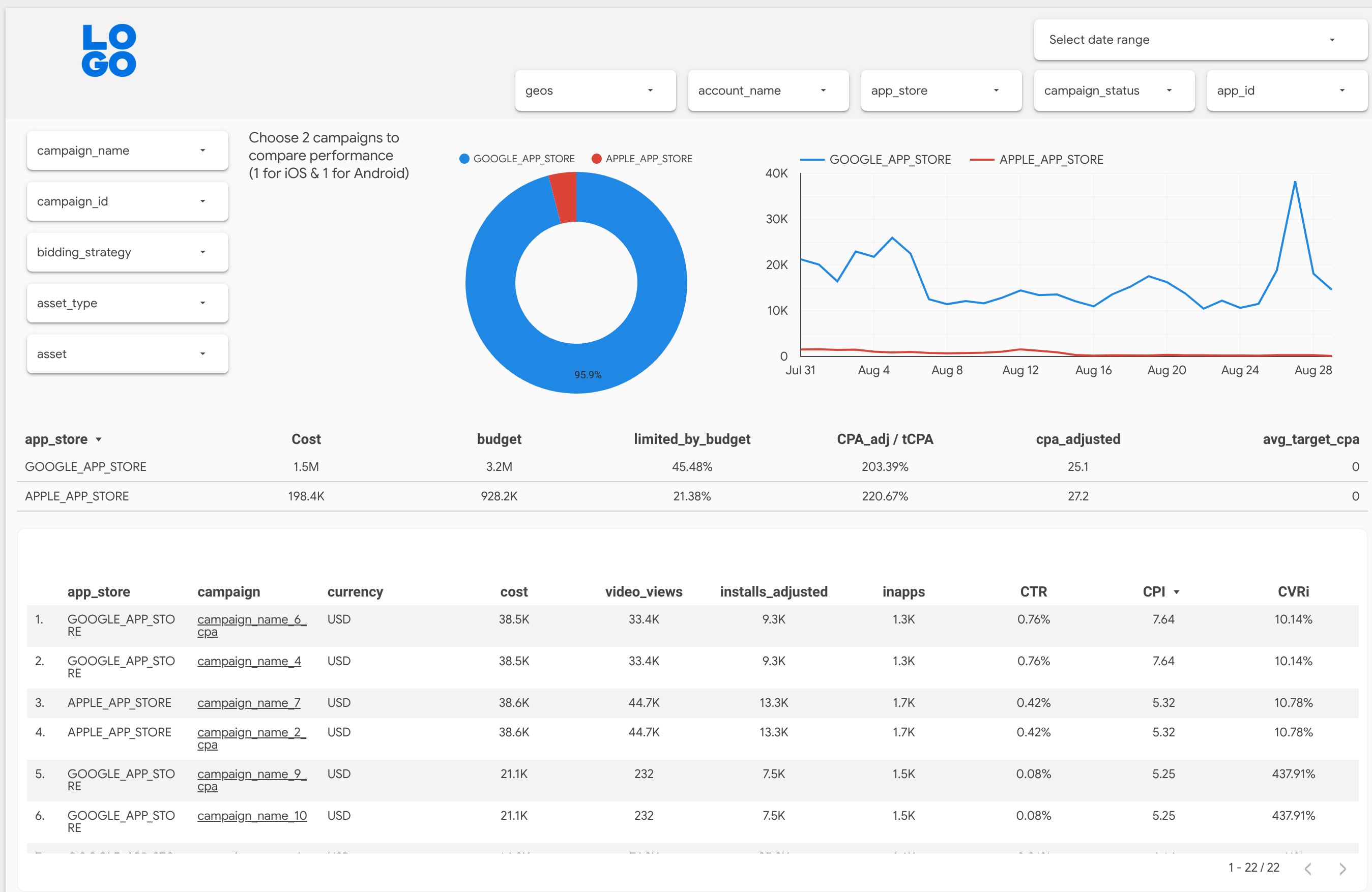The height and width of the screenshot is (892, 1372).
Task: Toggle APPLE_APP_STORE donut legend dot
Action: [x=597, y=159]
